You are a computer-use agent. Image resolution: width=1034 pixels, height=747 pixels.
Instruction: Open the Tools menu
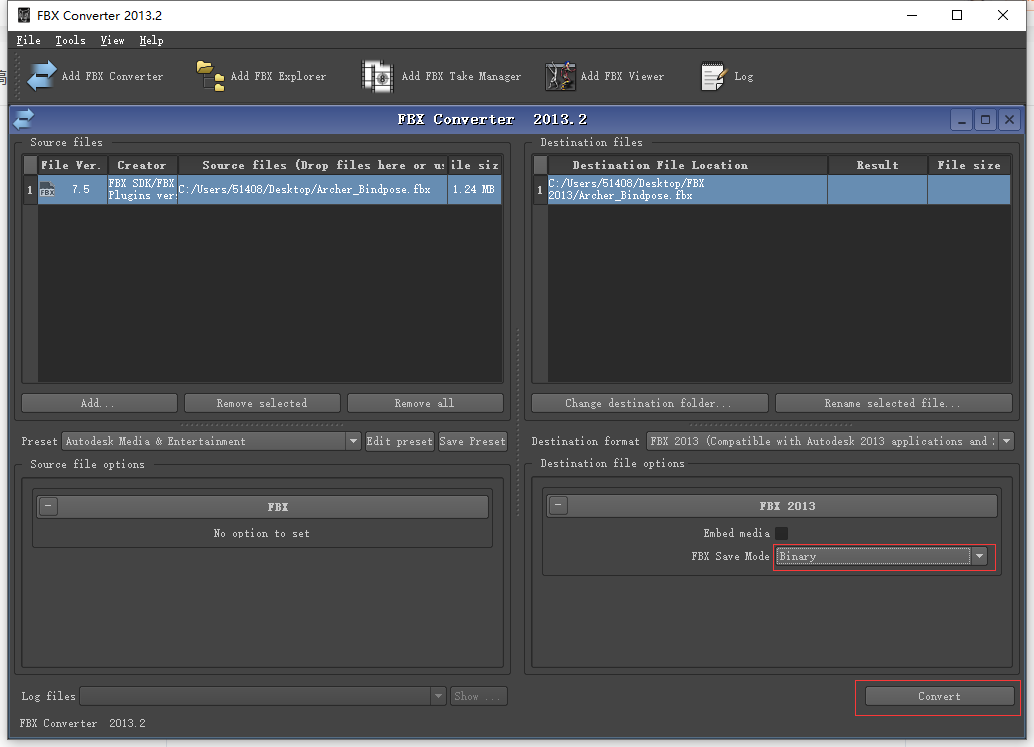[x=71, y=40]
